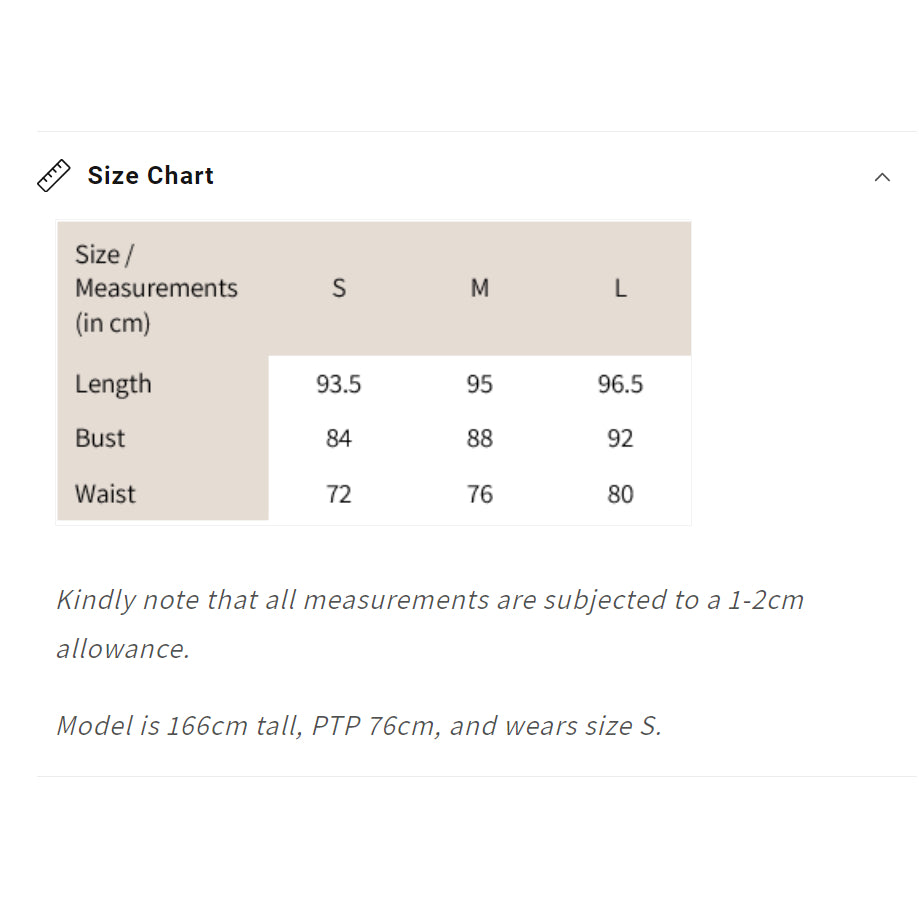Click the 72 waist value
This screenshot has height=919, width=919.
pyautogui.click(x=339, y=494)
